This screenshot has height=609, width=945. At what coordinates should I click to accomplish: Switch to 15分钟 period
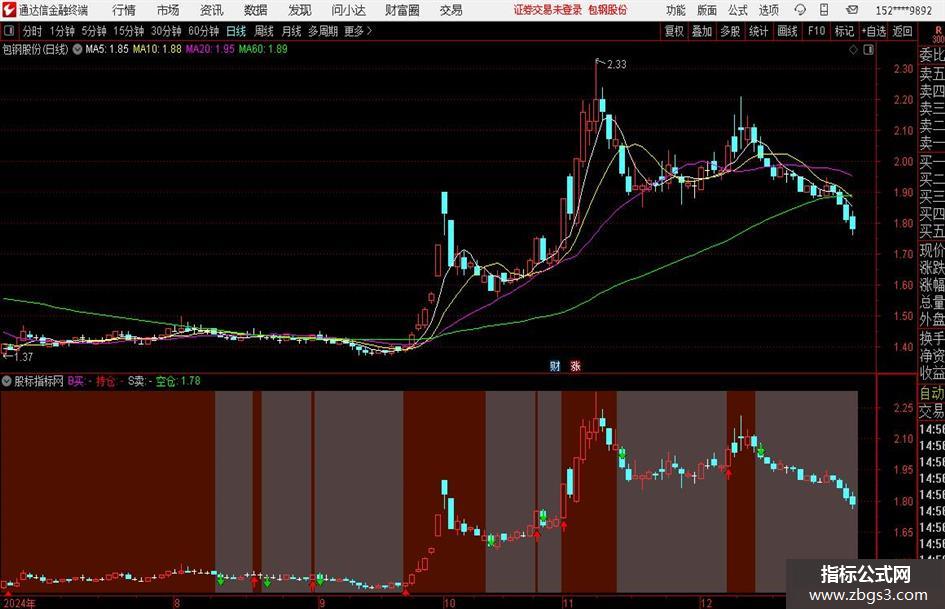[128, 31]
